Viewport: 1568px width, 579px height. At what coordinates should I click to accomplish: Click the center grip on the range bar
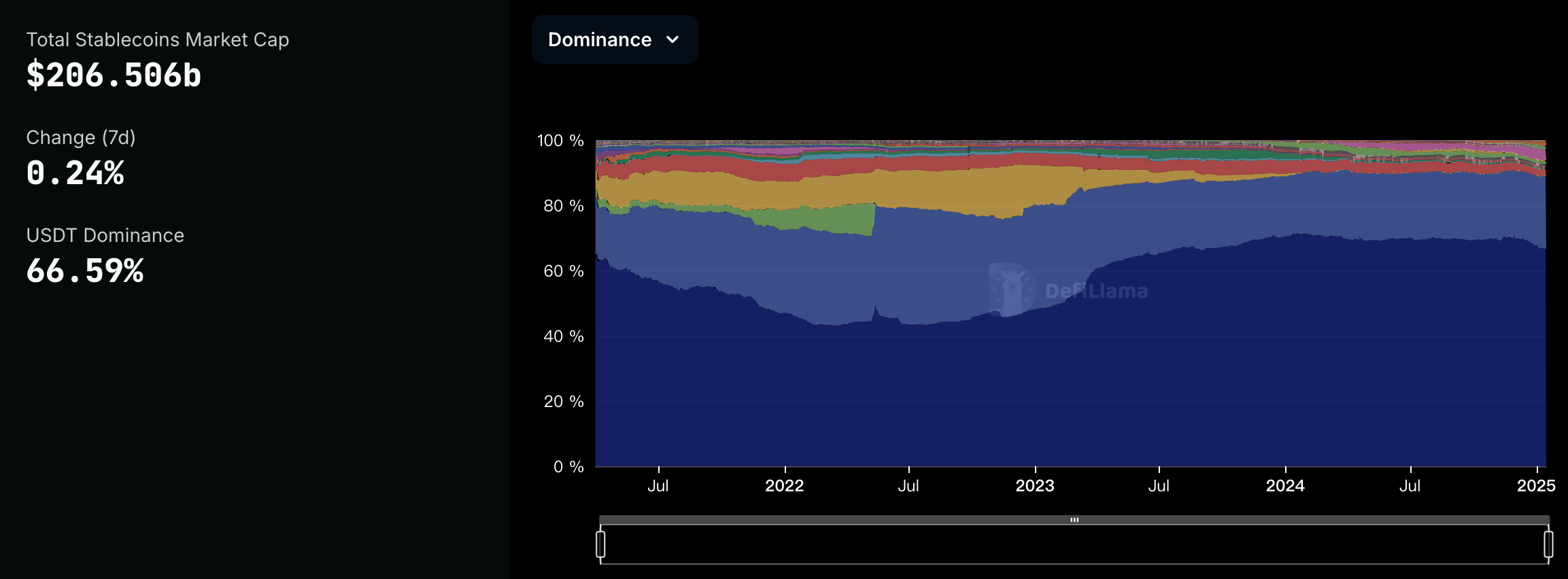point(1074,520)
